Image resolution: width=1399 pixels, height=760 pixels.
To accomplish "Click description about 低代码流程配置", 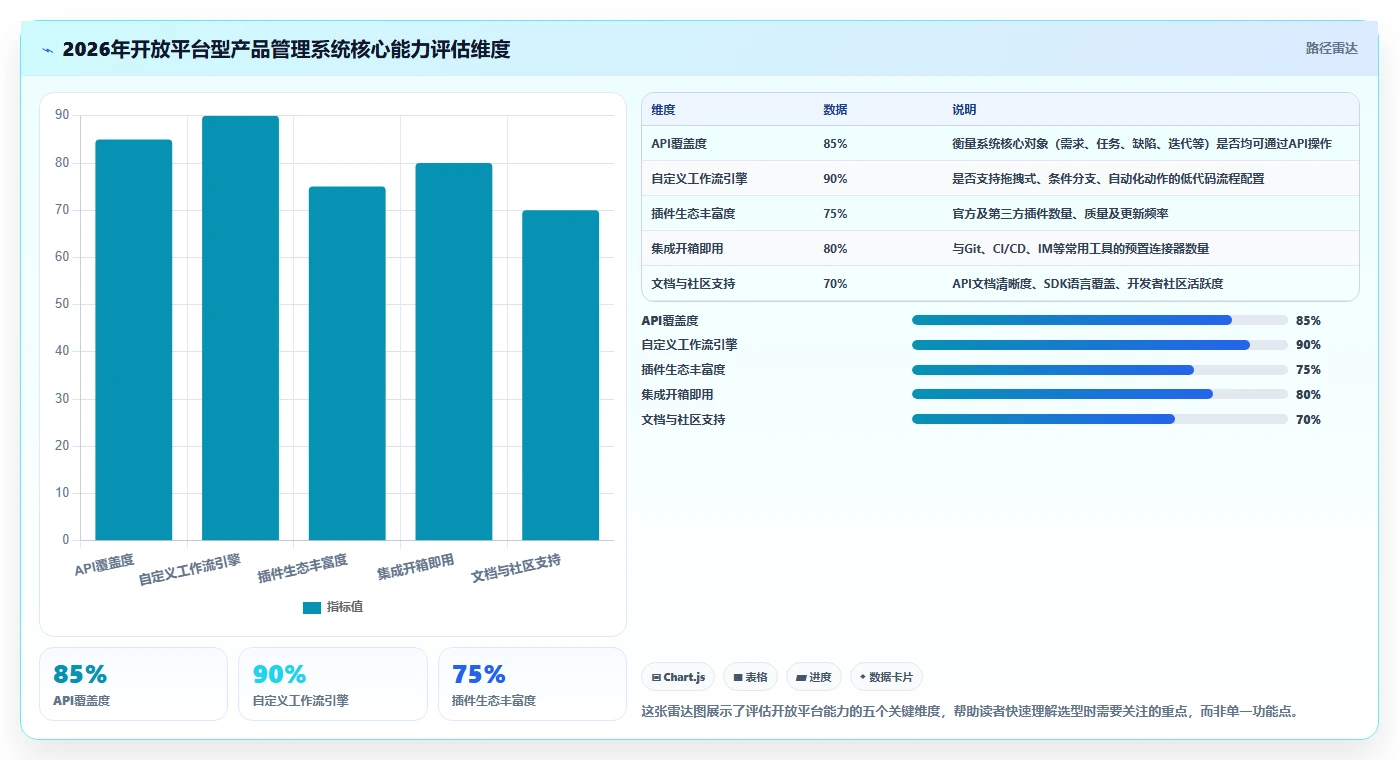I will (1110, 178).
